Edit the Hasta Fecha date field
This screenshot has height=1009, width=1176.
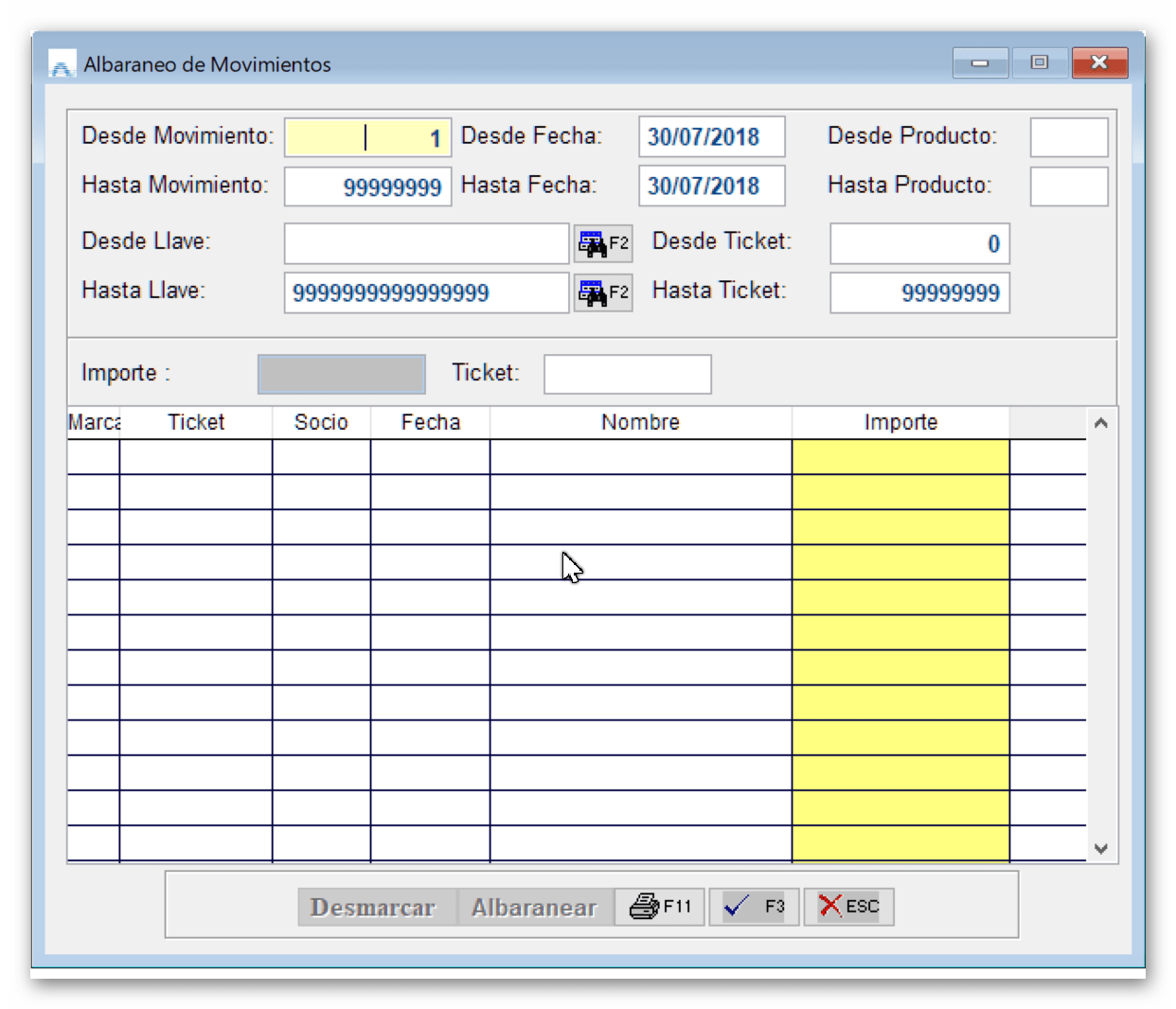[711, 186]
